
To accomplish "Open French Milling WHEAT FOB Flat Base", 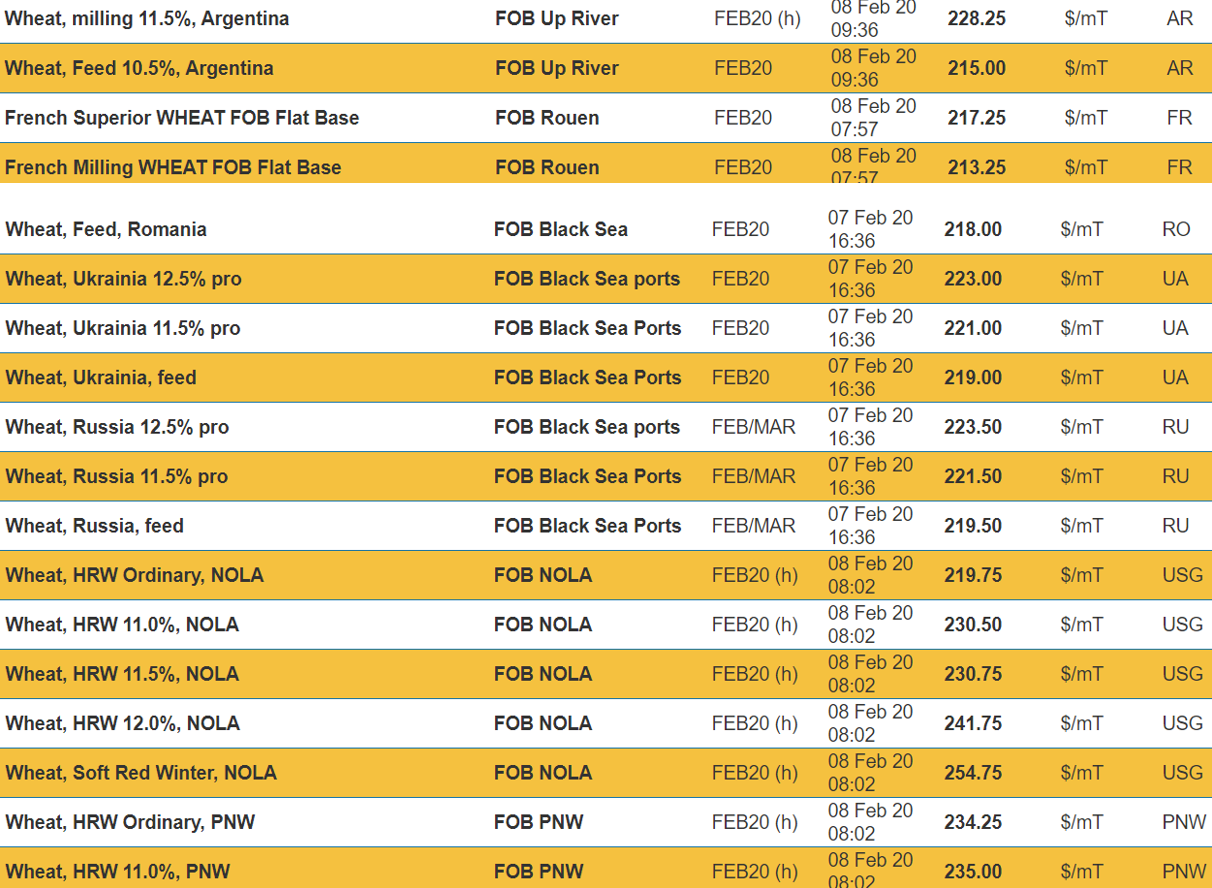I will coord(173,167).
